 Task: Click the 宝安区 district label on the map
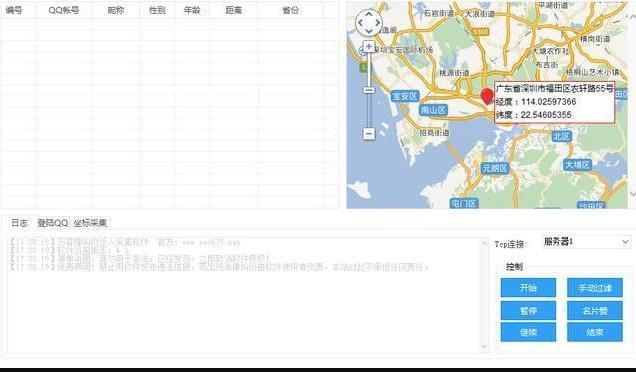click(x=404, y=97)
